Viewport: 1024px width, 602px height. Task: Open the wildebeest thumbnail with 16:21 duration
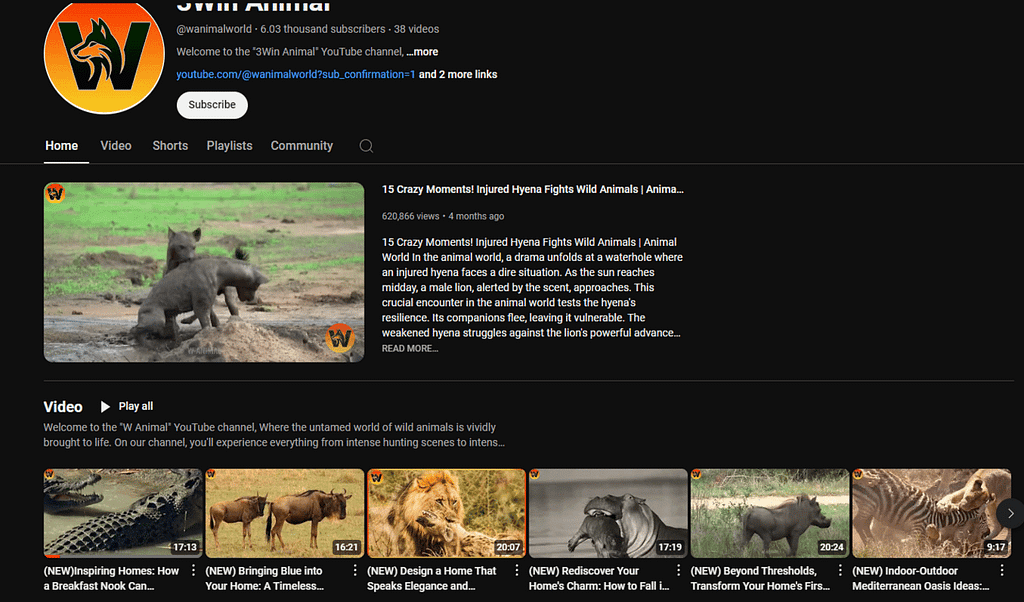[x=285, y=513]
